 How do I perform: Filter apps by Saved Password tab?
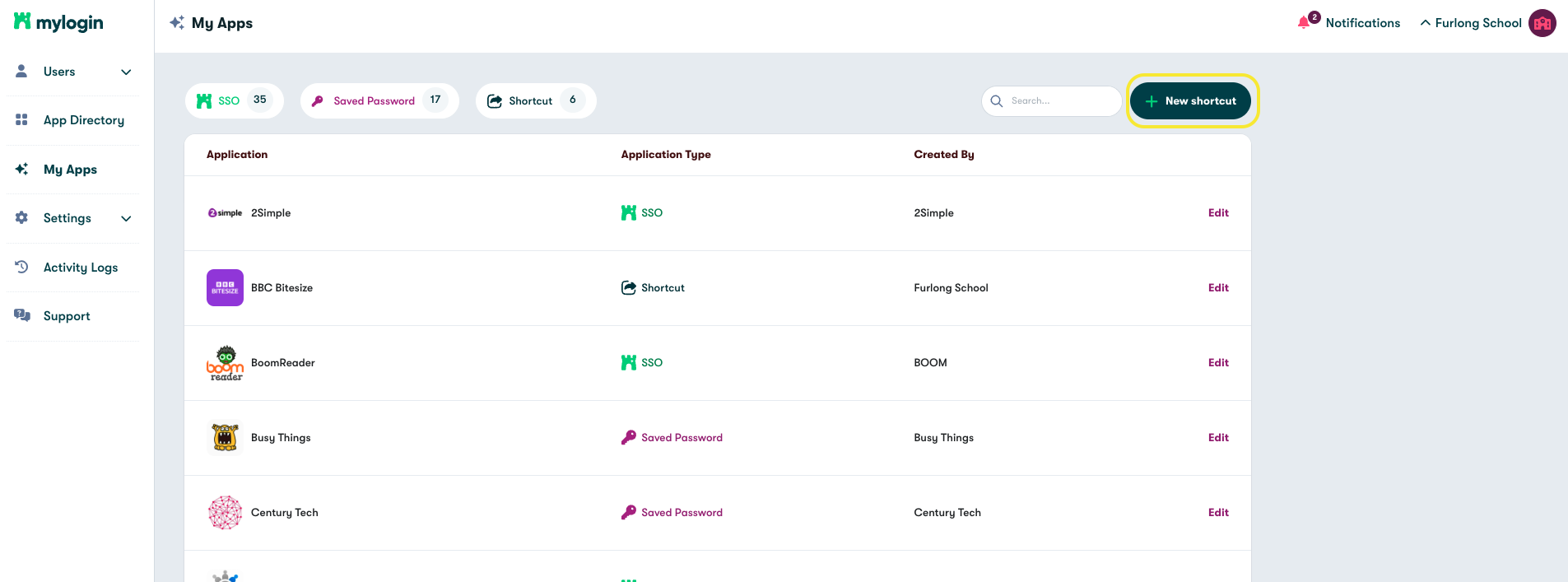coord(379,100)
